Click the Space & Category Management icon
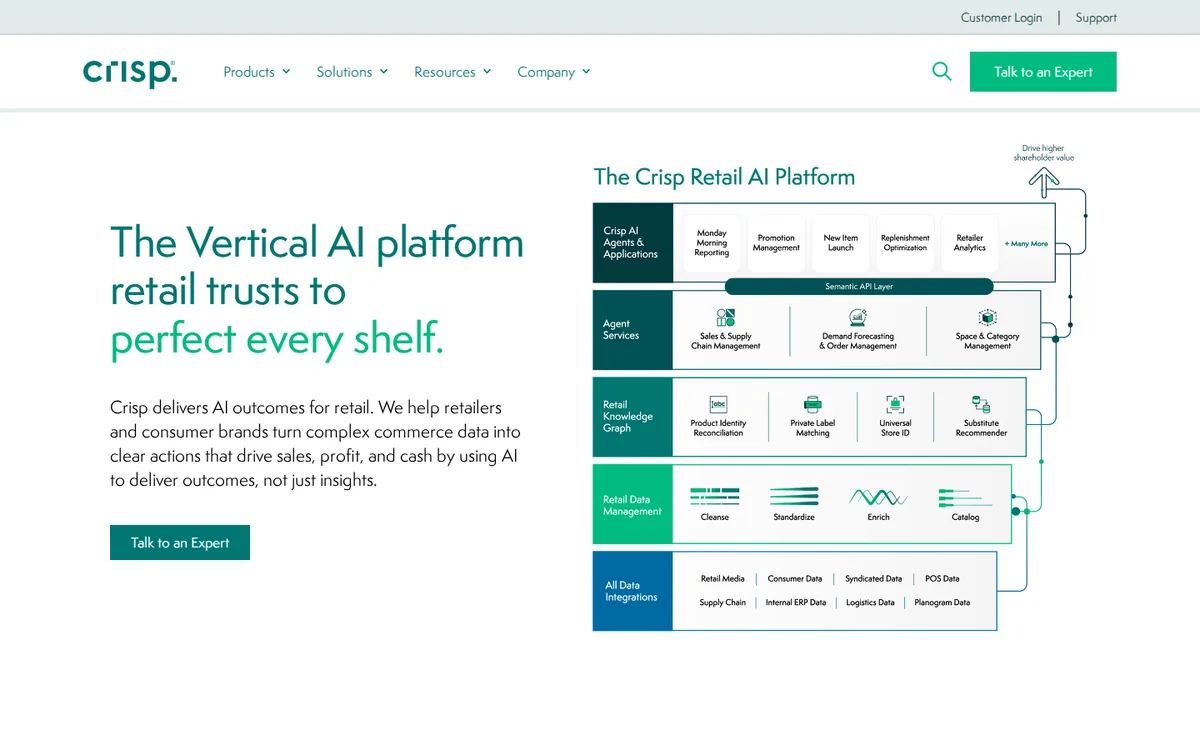 [987, 318]
